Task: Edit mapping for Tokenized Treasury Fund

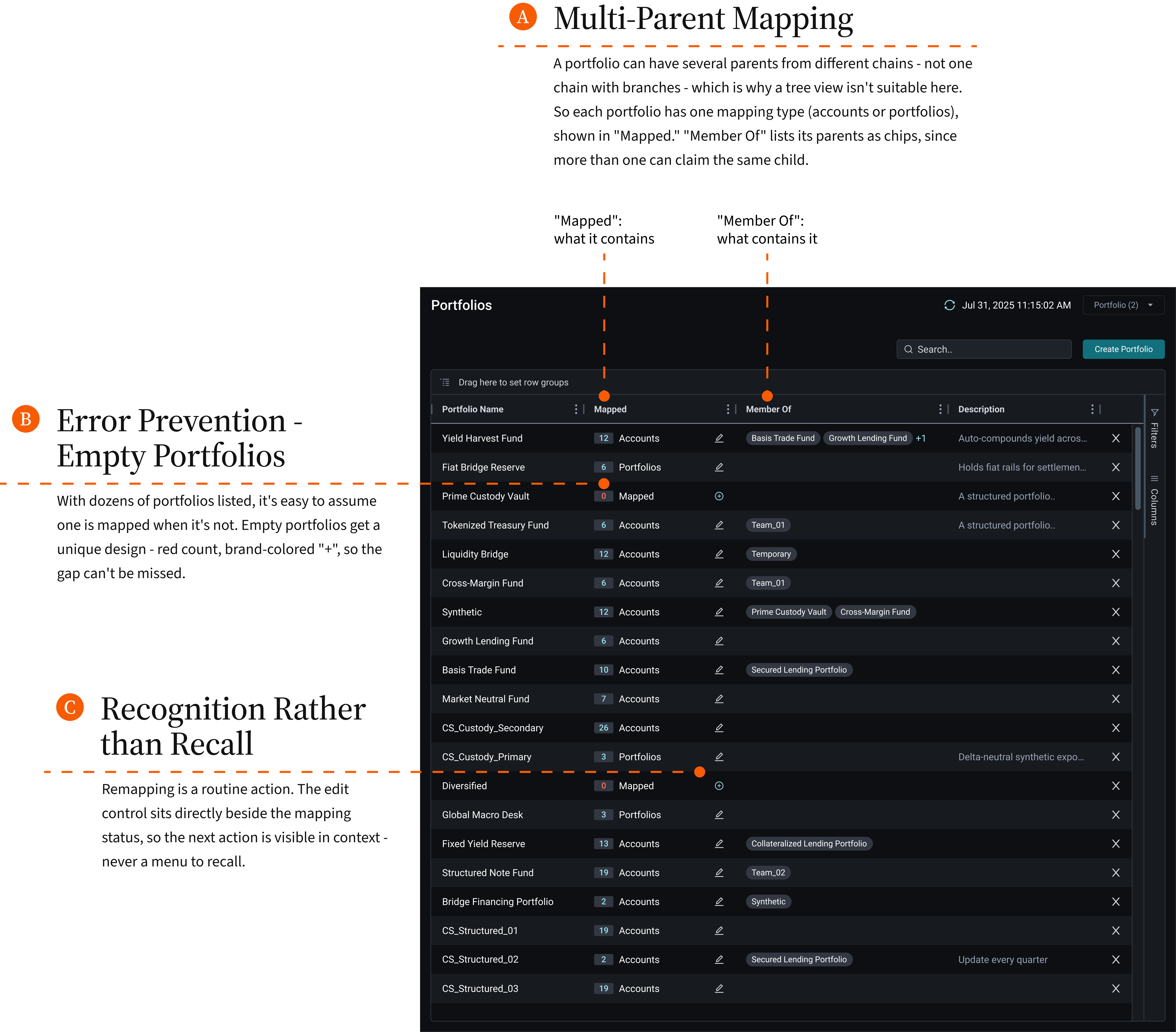Action: click(x=719, y=525)
